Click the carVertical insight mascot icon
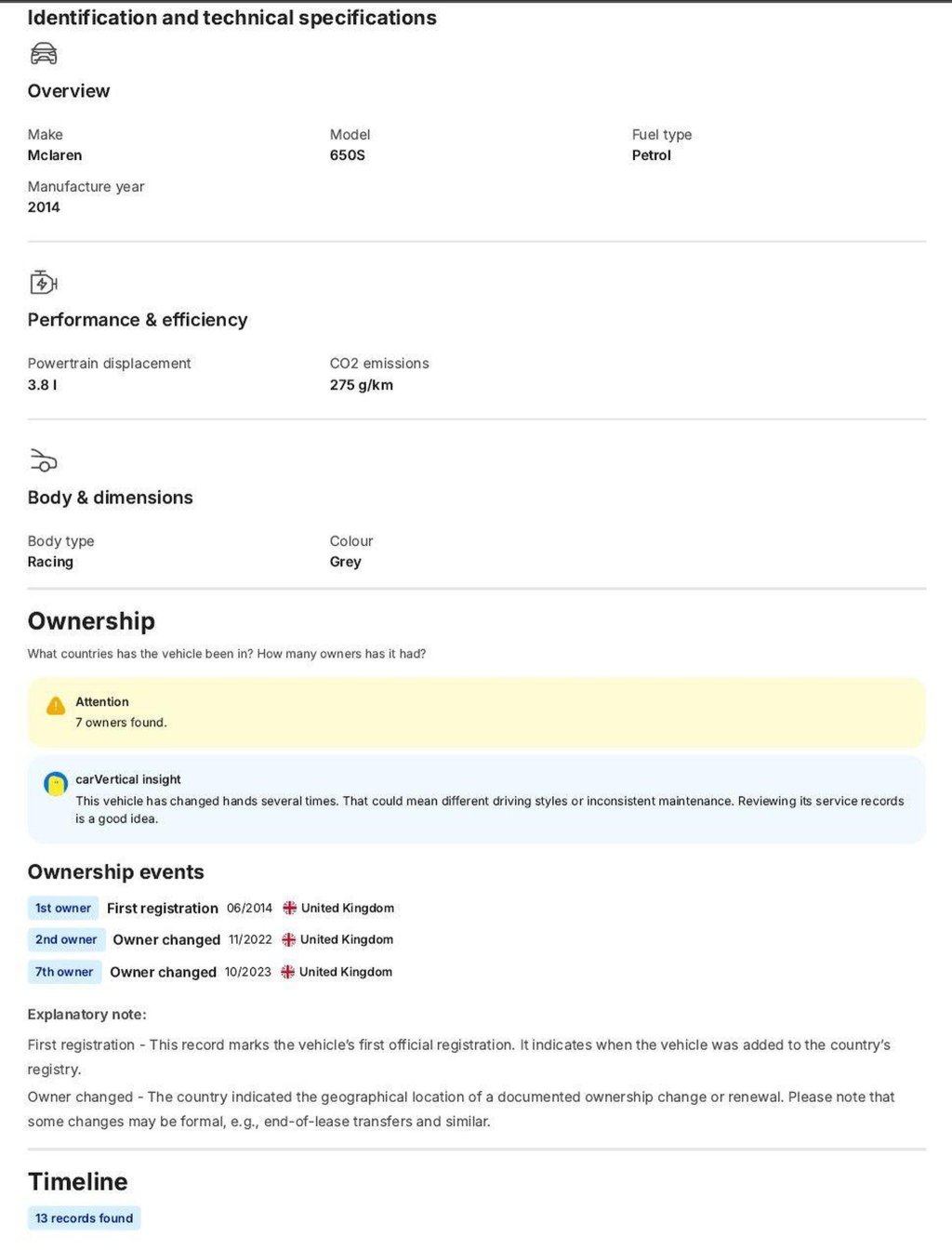Screen dimensions: 952x1250 [56, 784]
